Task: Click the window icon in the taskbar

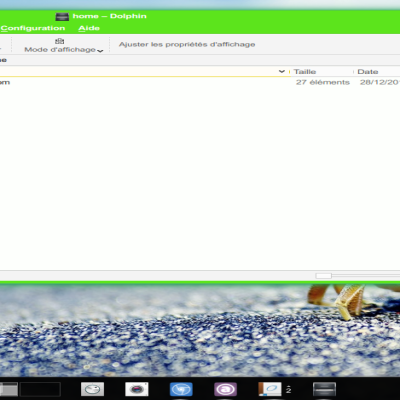Action: point(9,389)
